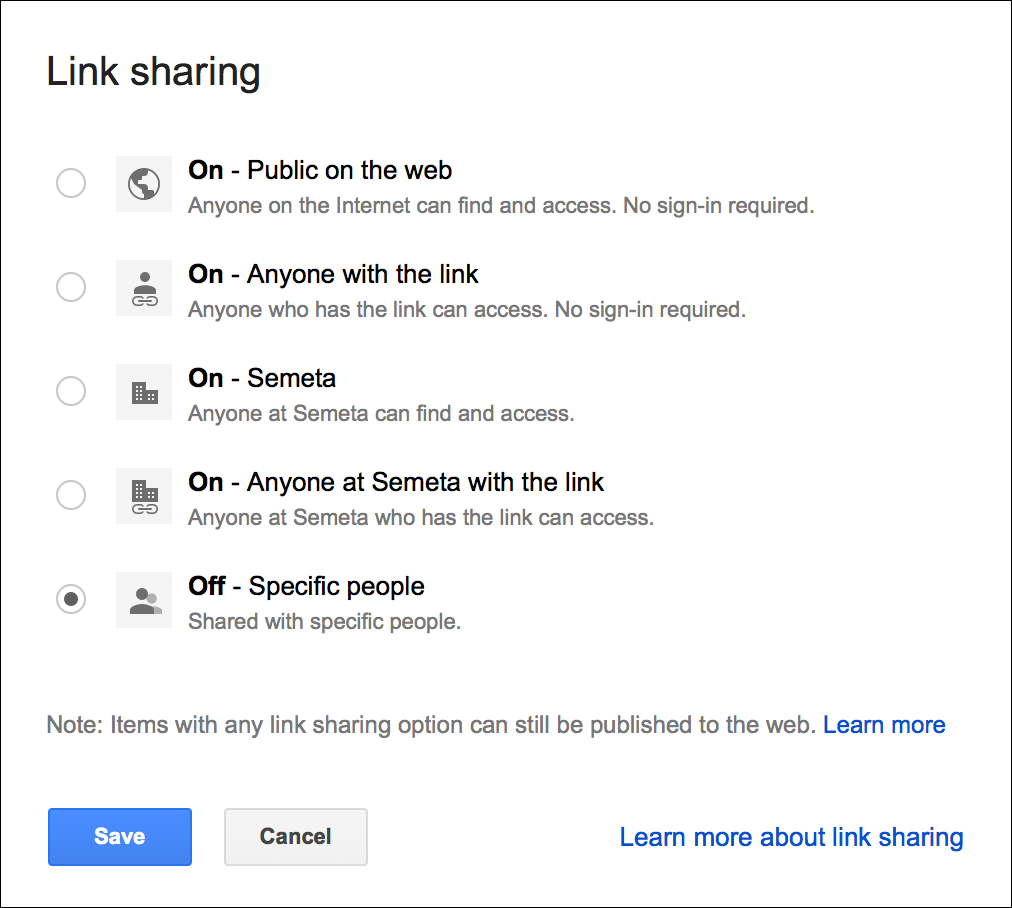Viewport: 1012px width, 908px height.
Task: Click the person-with-link icon for Anyone with the link
Action: (144, 288)
